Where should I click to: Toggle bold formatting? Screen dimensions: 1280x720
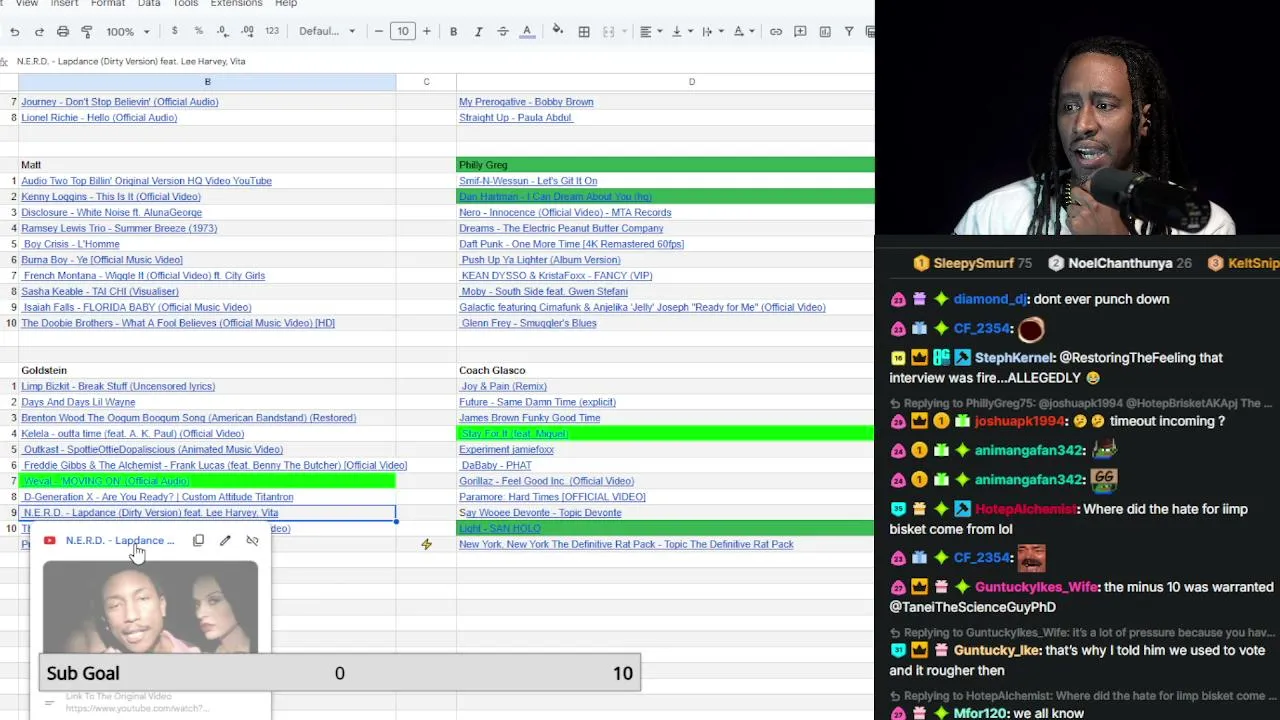click(453, 32)
